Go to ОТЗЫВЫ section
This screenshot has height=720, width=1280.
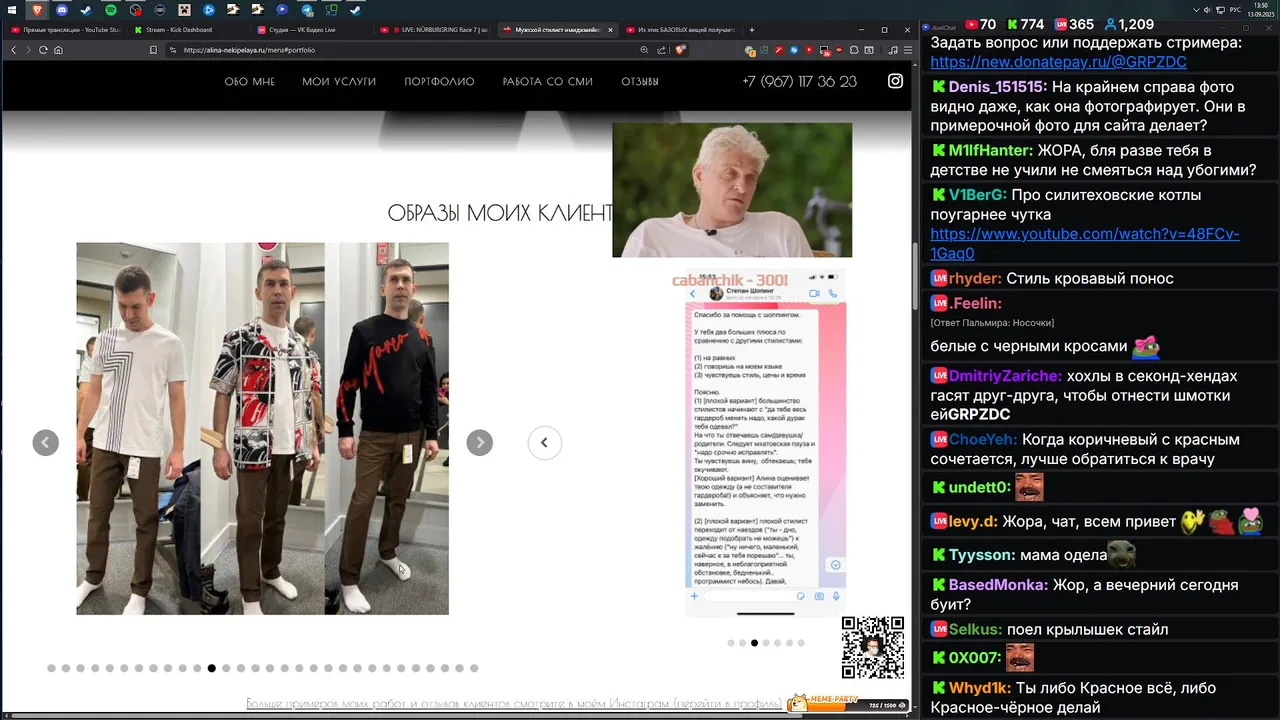[x=640, y=82]
